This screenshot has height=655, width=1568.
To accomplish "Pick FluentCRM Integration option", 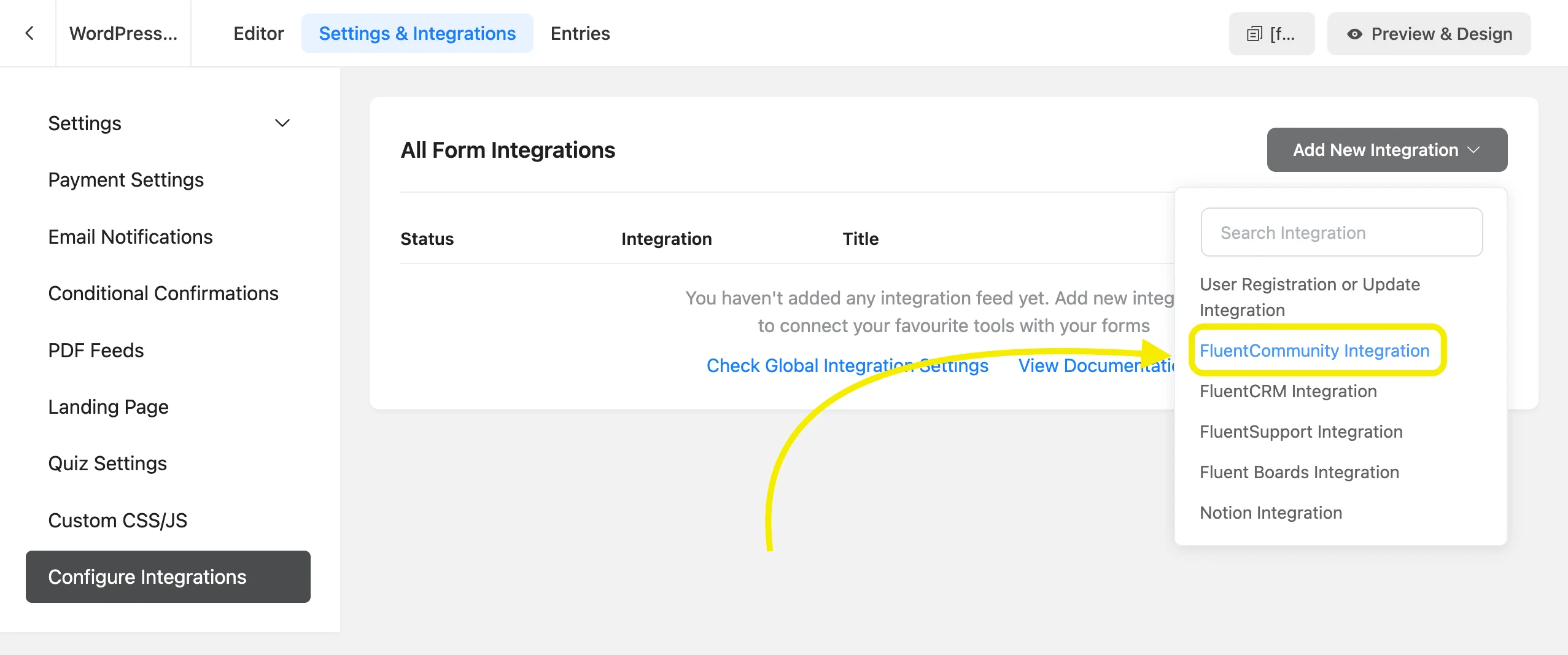I will [1288, 391].
